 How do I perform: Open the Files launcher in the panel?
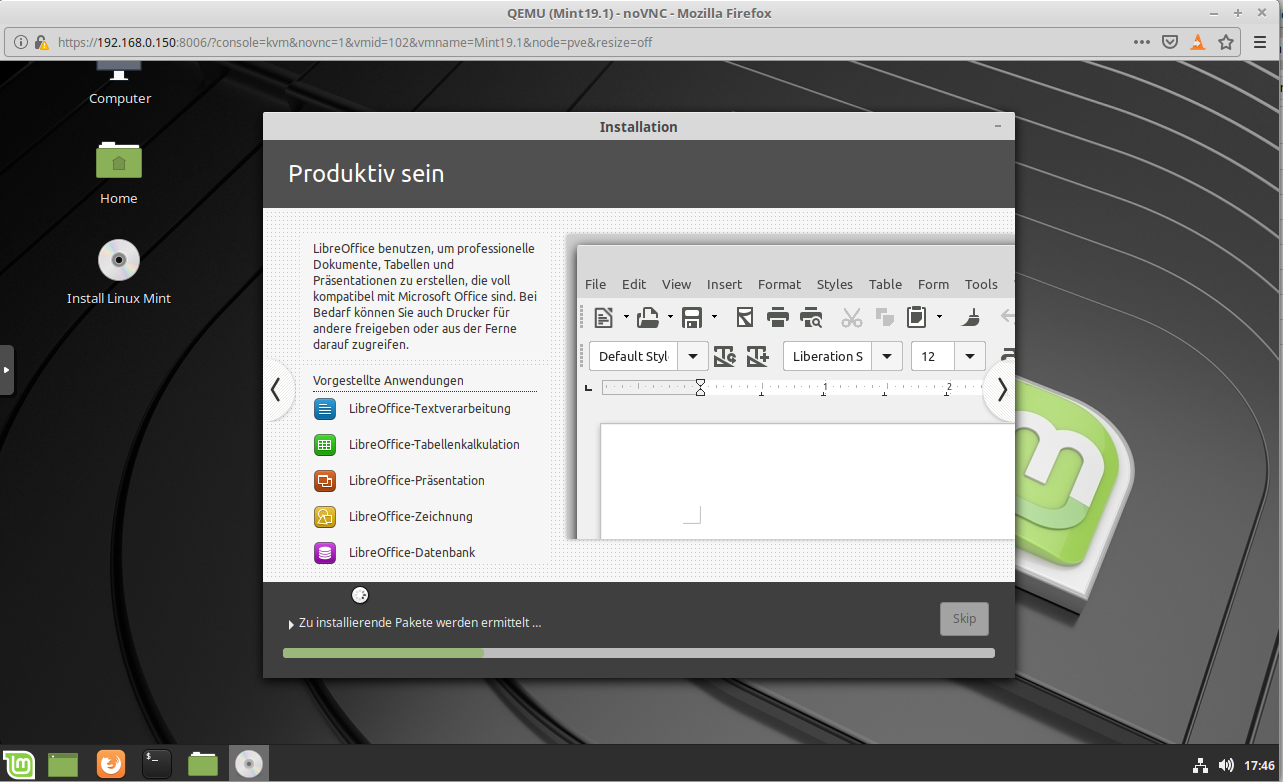click(203, 764)
